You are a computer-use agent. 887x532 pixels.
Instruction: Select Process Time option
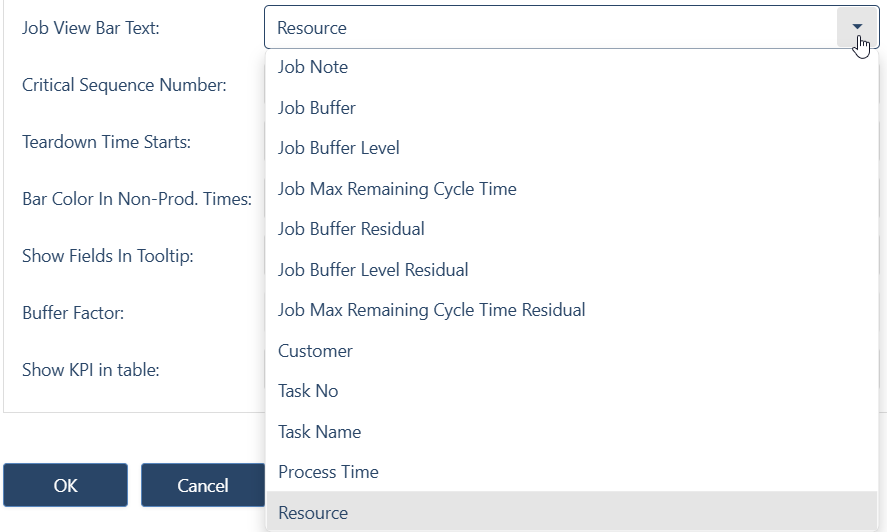coord(572,472)
